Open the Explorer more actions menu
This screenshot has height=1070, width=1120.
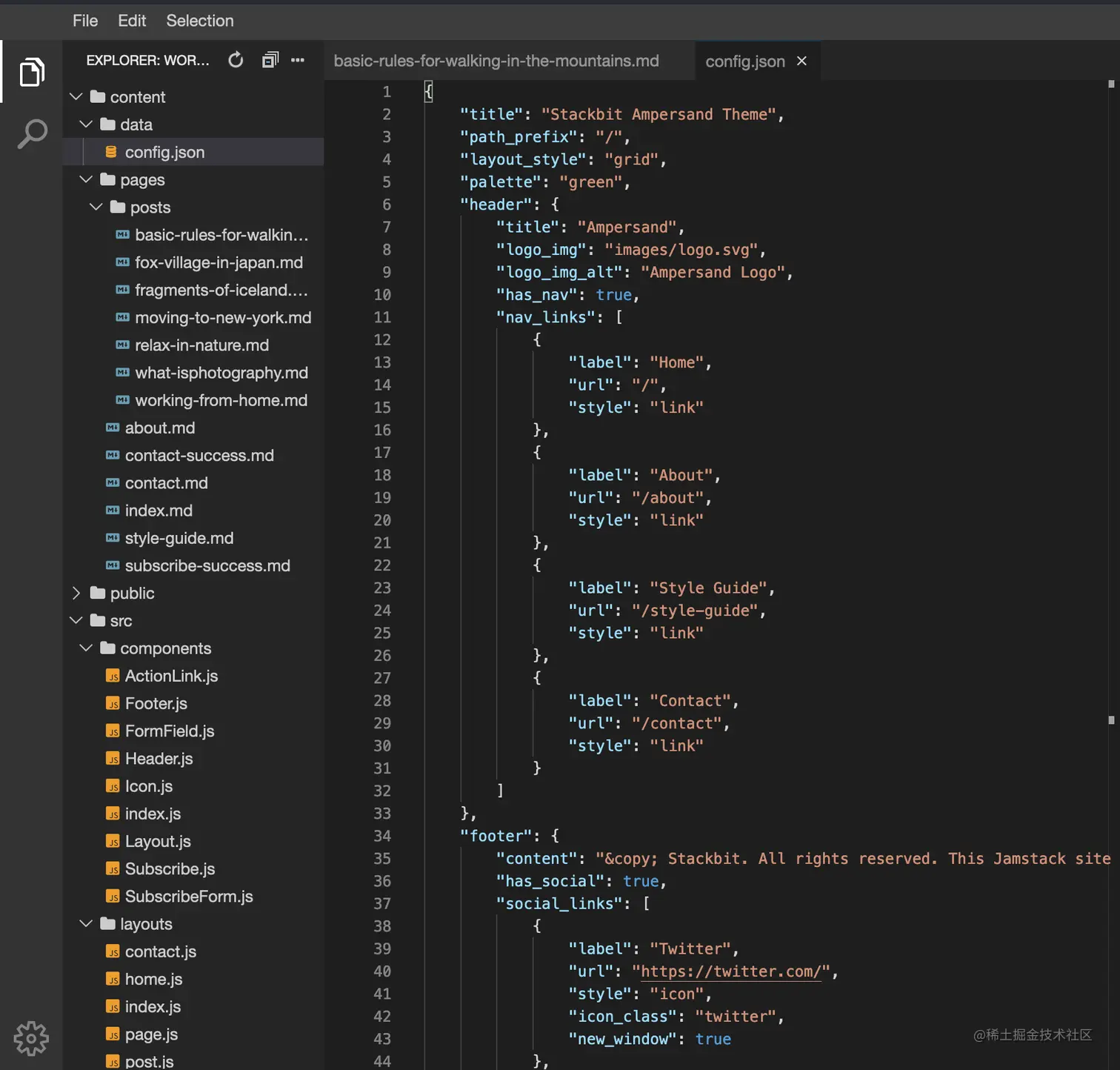[x=298, y=60]
